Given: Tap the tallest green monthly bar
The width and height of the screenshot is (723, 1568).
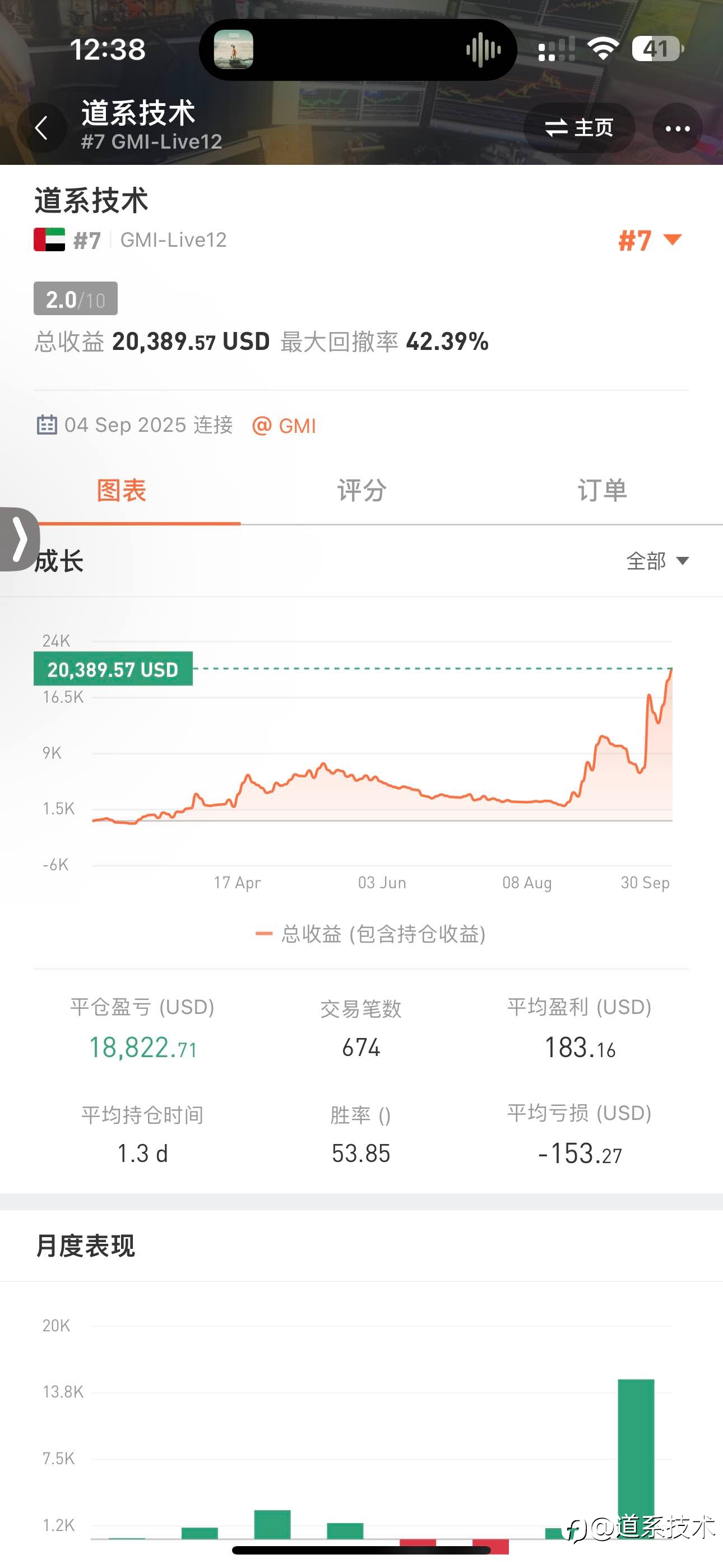Looking at the screenshot, I should (636, 1455).
